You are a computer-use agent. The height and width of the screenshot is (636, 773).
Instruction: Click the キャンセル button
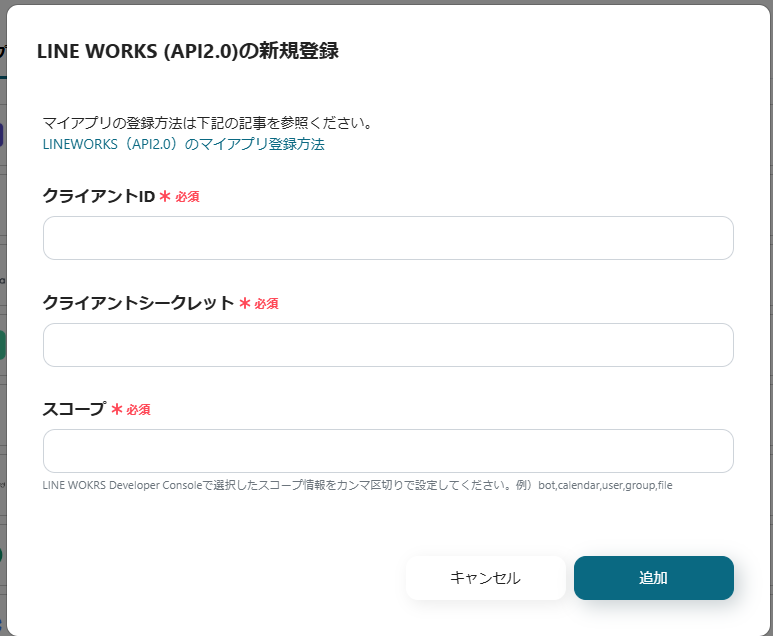486,578
